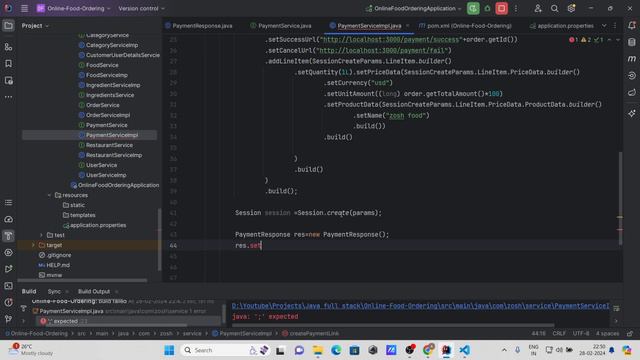Expand the target folder

click(33, 245)
